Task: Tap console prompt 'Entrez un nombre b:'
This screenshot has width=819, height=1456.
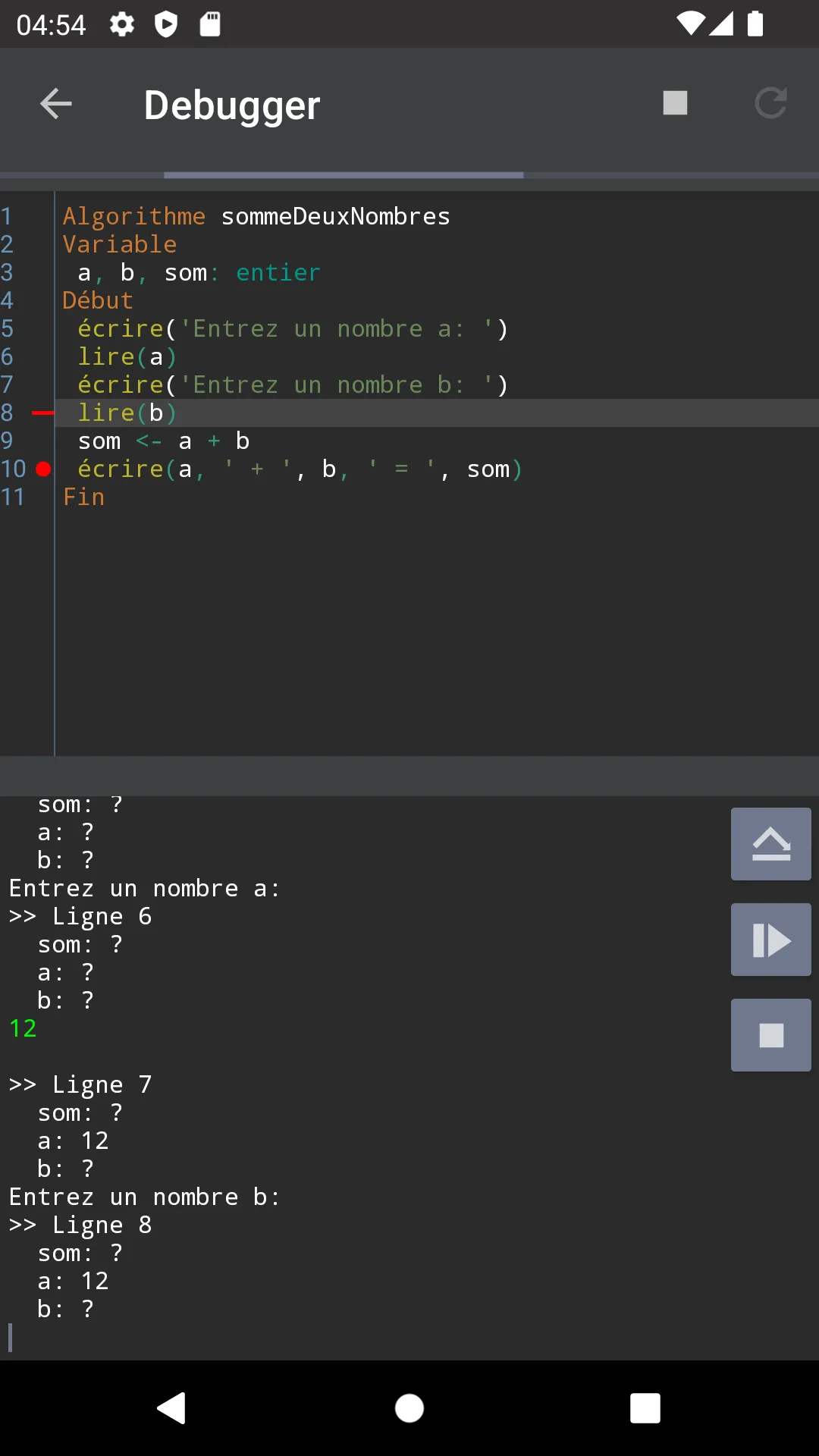Action: (145, 1197)
